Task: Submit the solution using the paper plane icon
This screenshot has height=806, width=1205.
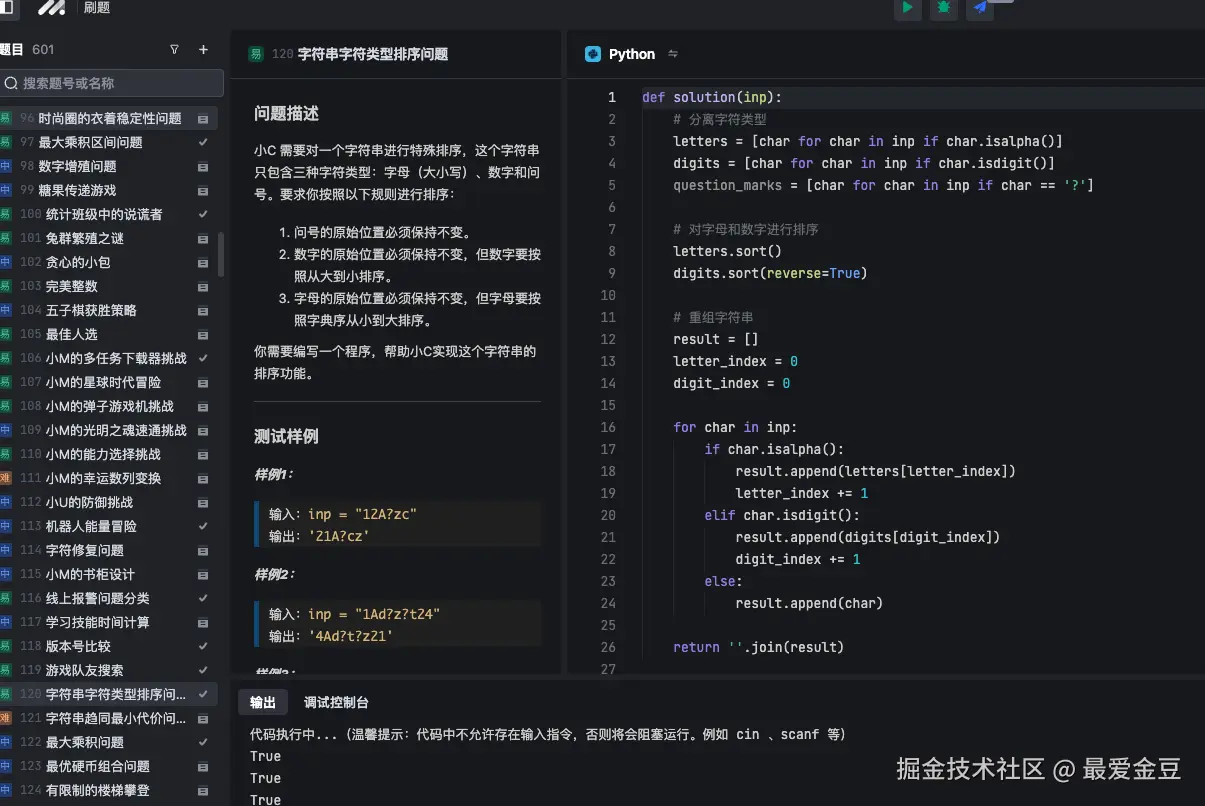Action: click(x=978, y=9)
